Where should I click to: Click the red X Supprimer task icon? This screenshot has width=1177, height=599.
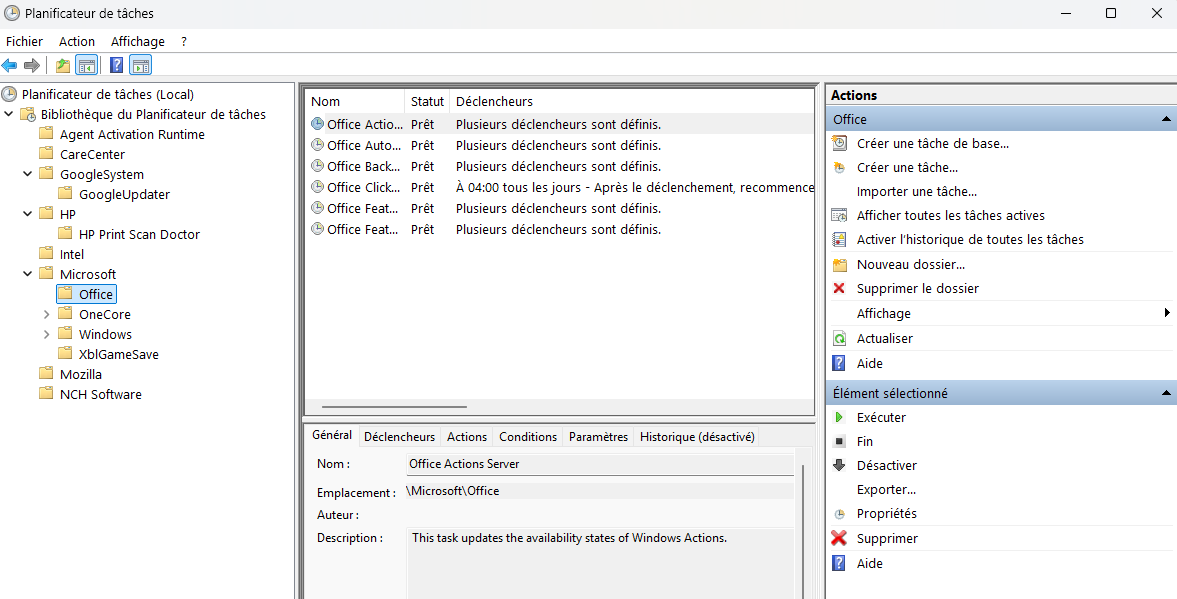839,538
